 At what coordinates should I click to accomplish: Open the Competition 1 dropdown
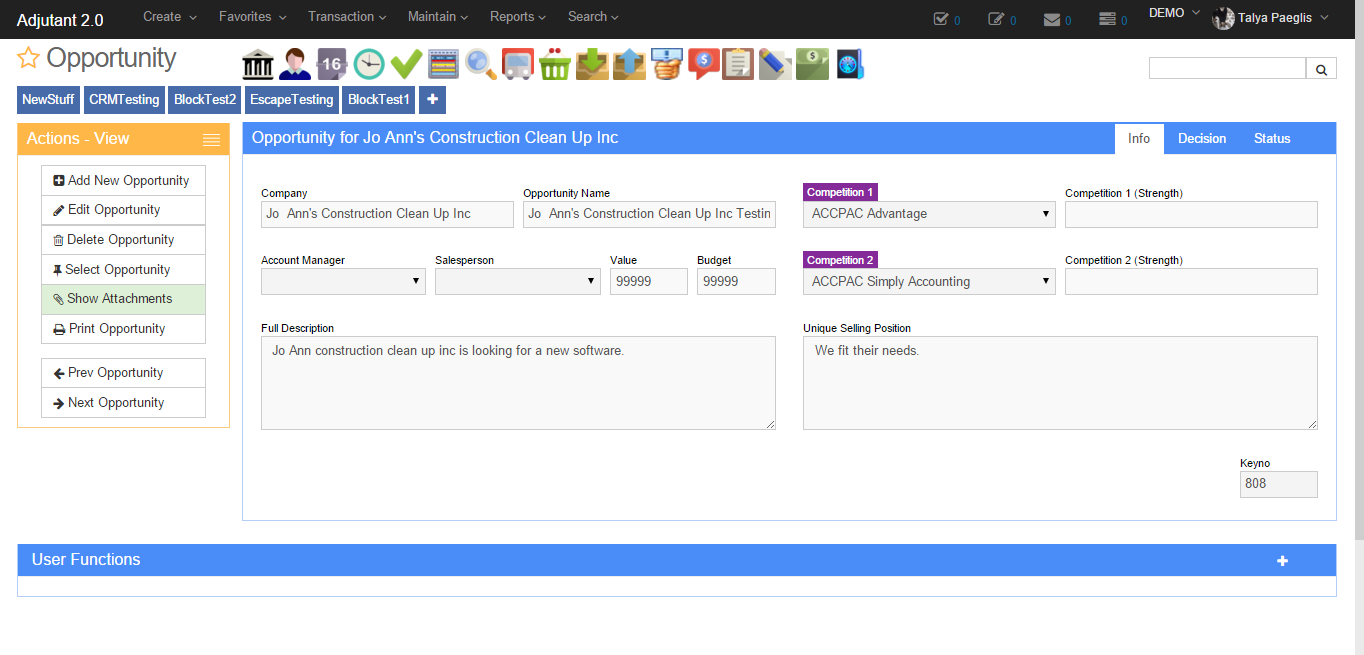point(928,214)
